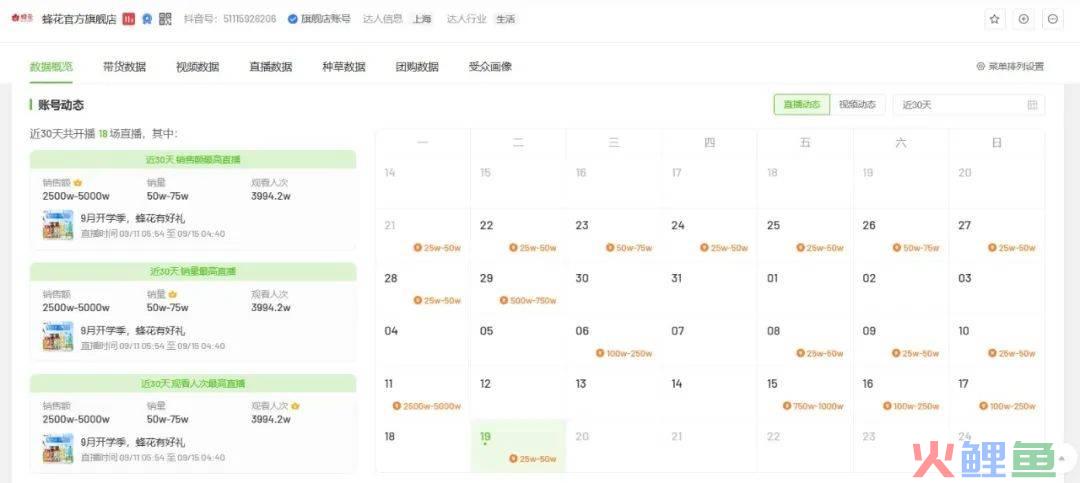
Task: Click the 25w-50w sales badge on day 10
Action: click(x=1011, y=353)
